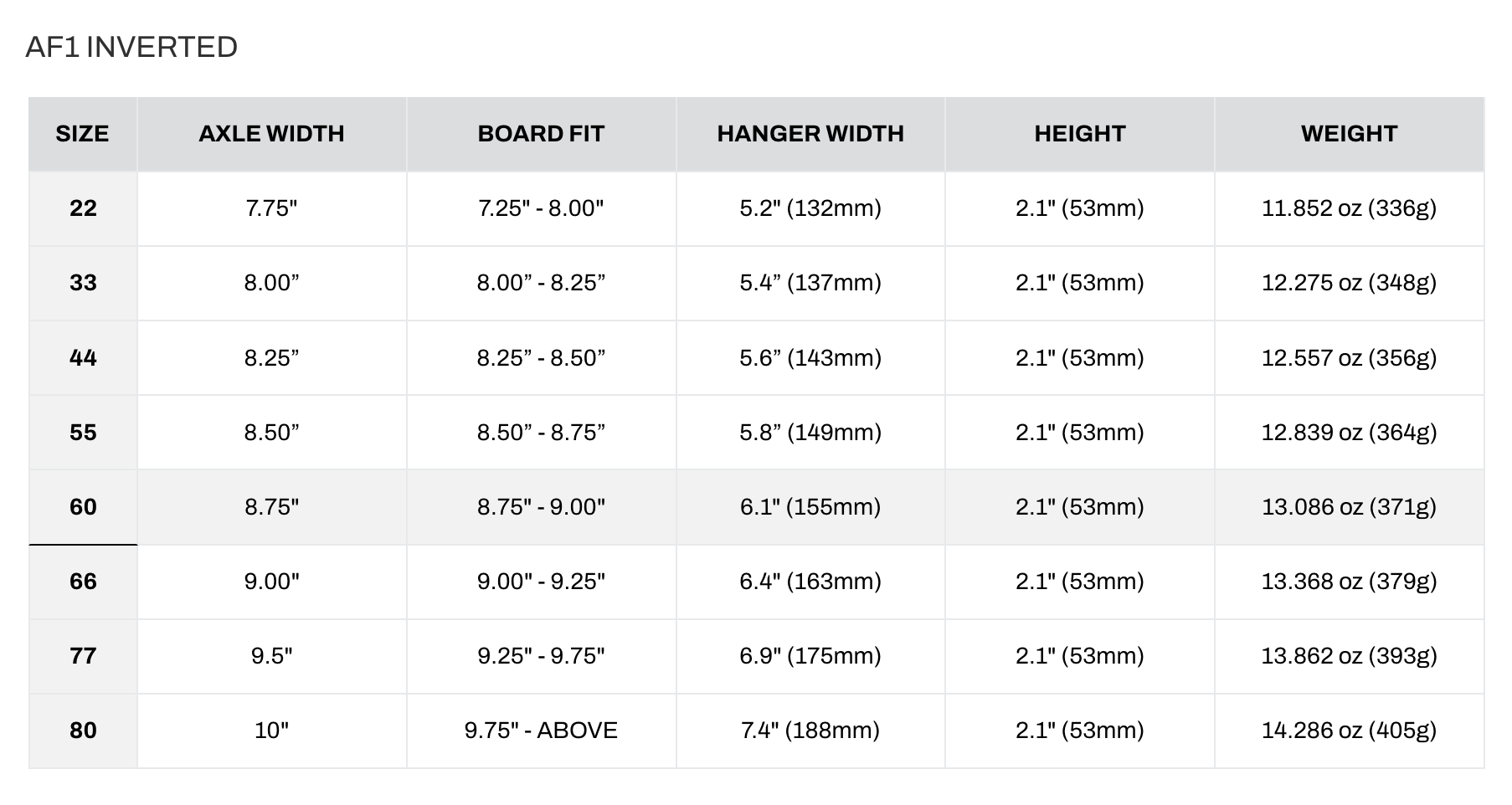Image resolution: width=1512 pixels, height=805 pixels.
Task: Click the AF1 INVERTED table title
Action: pyautogui.click(x=132, y=47)
